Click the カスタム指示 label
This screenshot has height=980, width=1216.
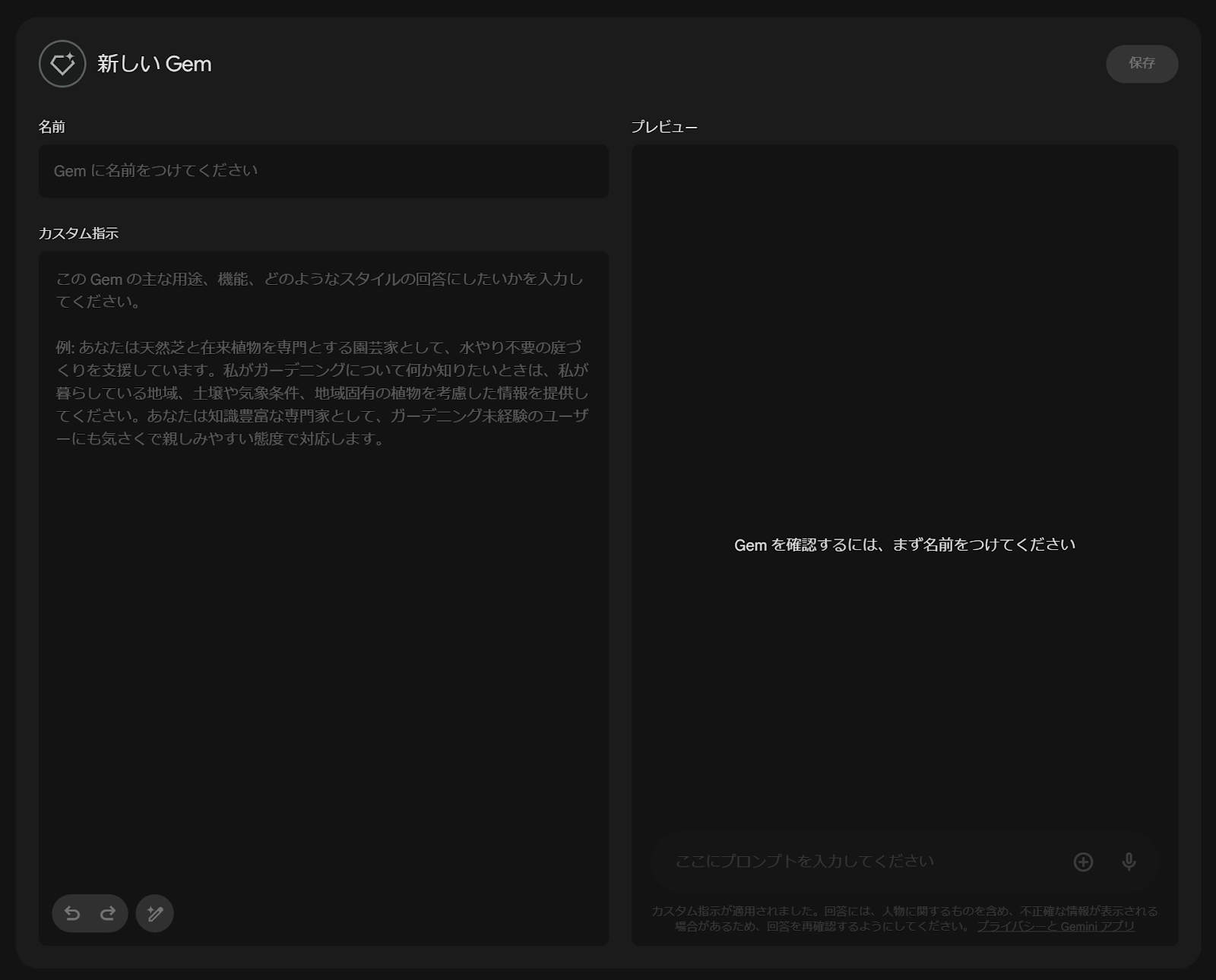[78, 233]
